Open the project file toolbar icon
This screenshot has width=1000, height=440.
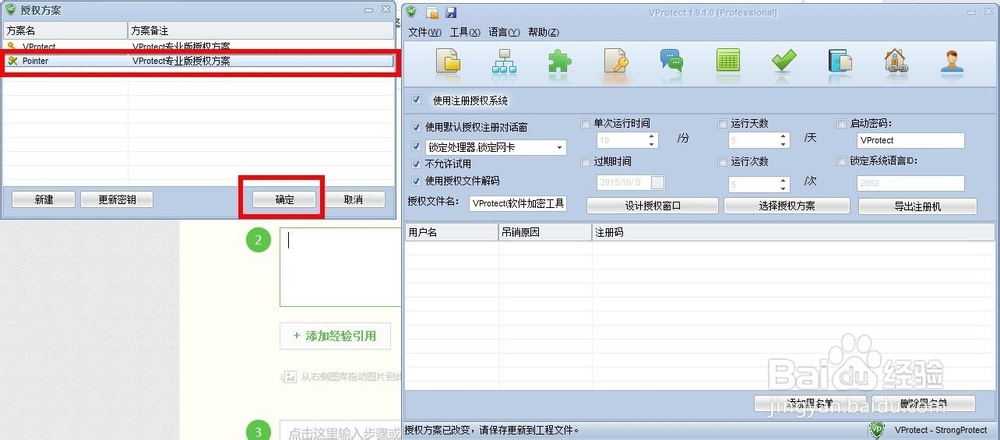tap(448, 62)
